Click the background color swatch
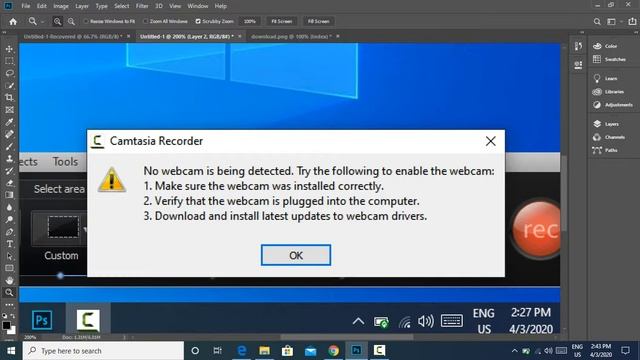The image size is (640, 360). (x=13, y=330)
